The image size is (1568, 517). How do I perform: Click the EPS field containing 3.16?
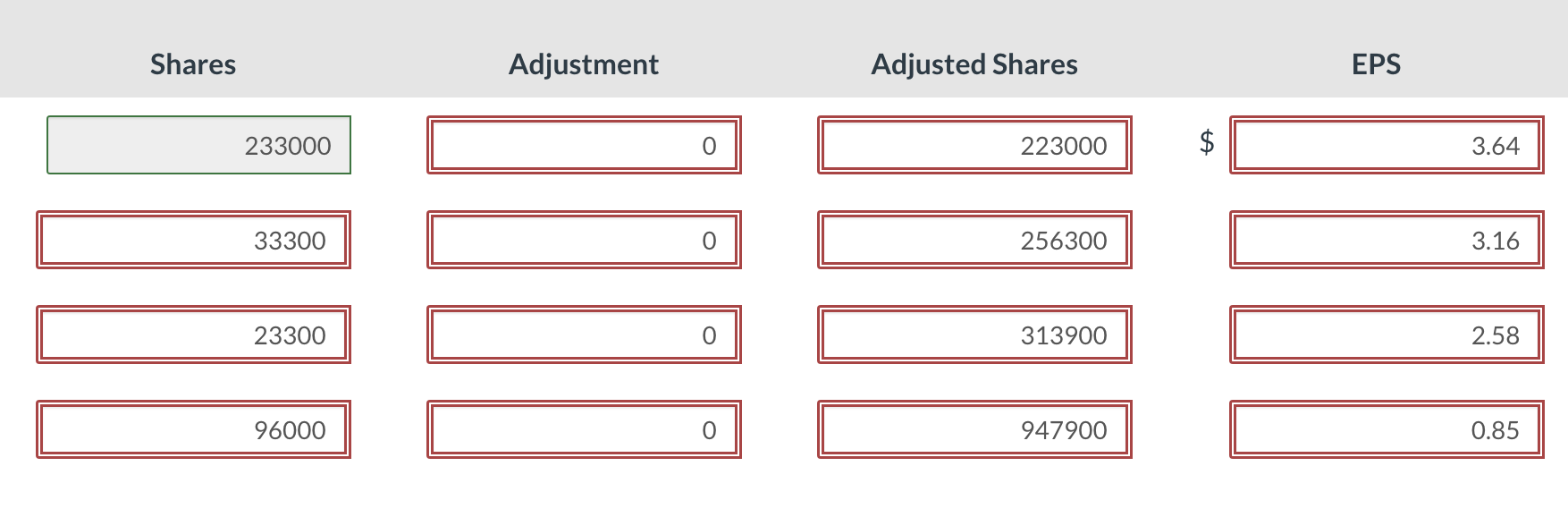coord(1386,239)
